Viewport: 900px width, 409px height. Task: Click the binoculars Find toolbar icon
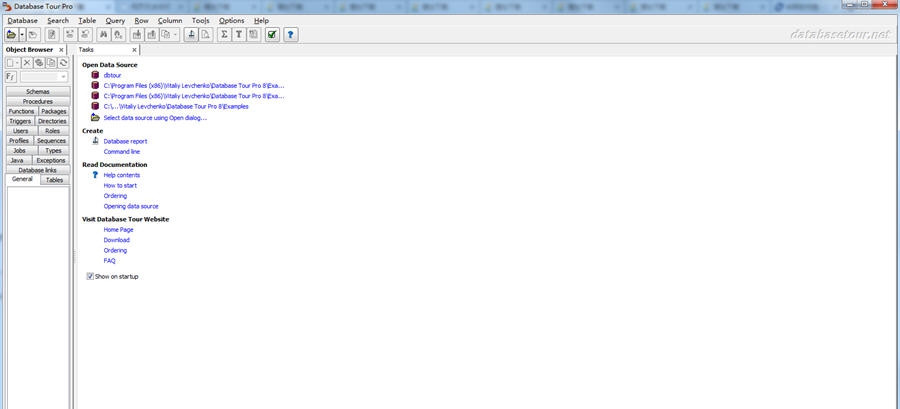pyautogui.click(x=104, y=34)
